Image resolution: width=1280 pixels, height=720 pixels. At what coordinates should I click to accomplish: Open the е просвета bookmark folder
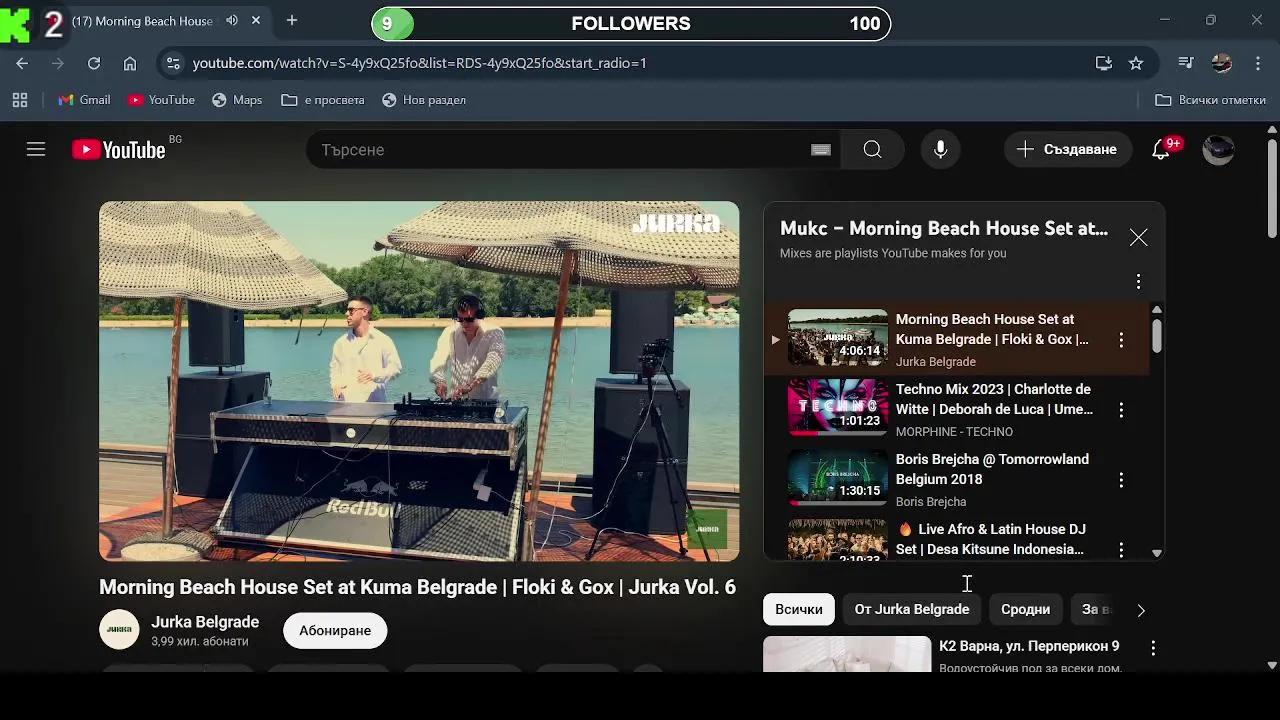click(x=323, y=100)
